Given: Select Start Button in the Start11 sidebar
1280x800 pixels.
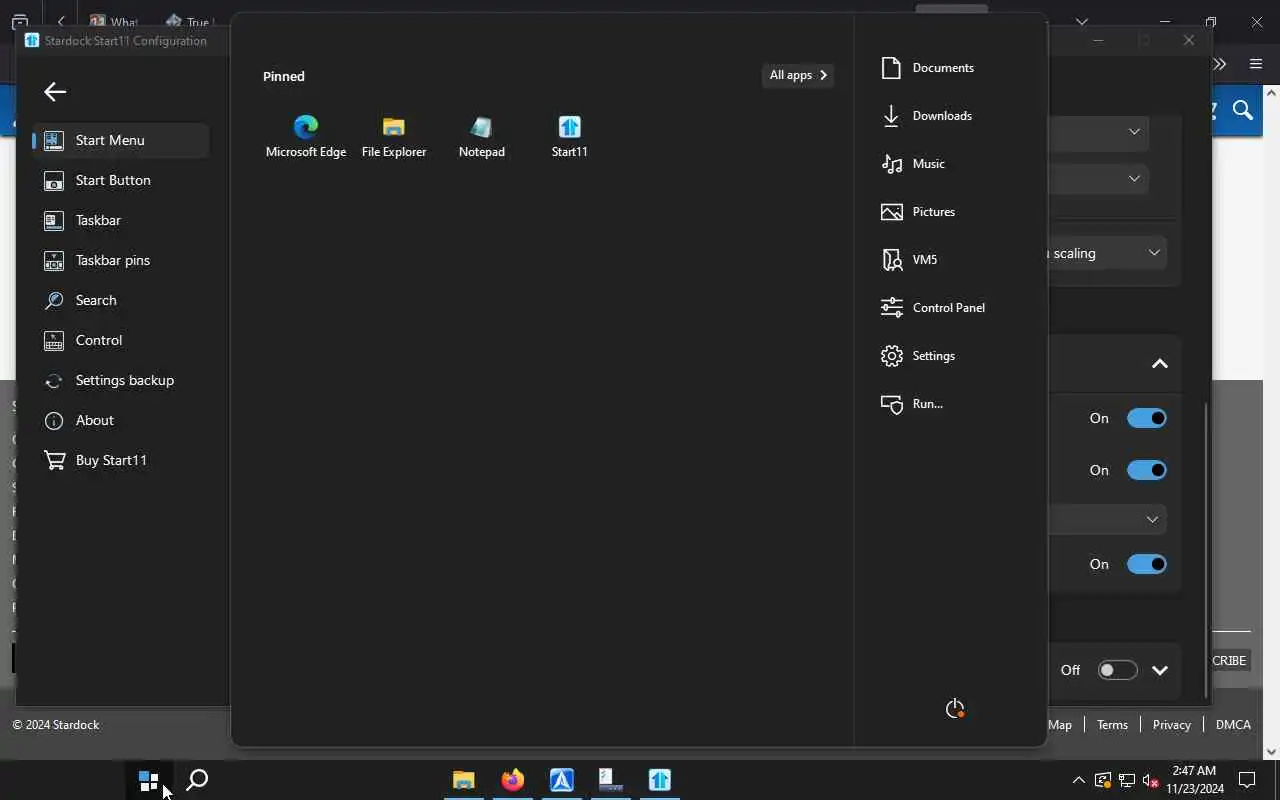Looking at the screenshot, I should click(120, 180).
